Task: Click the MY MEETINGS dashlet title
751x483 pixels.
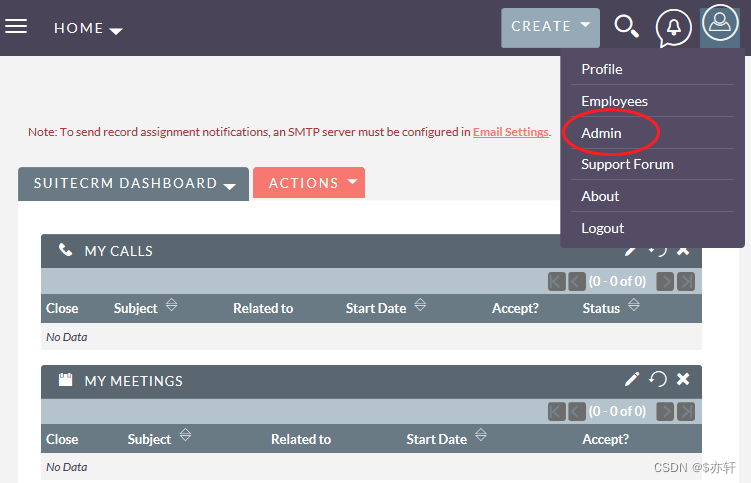Action: pyautogui.click(x=134, y=381)
